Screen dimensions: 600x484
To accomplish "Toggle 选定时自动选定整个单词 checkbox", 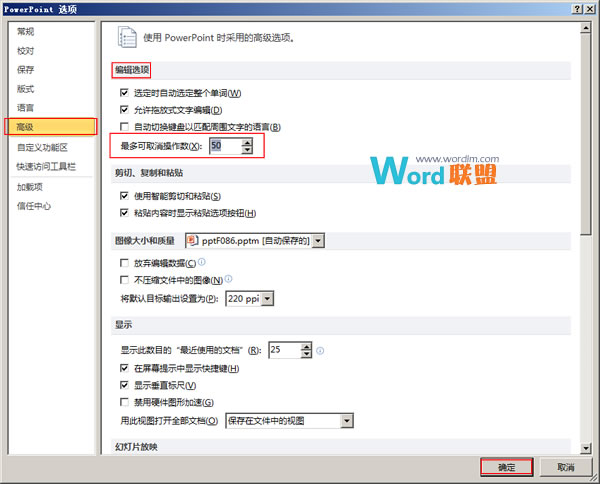I will [x=124, y=93].
